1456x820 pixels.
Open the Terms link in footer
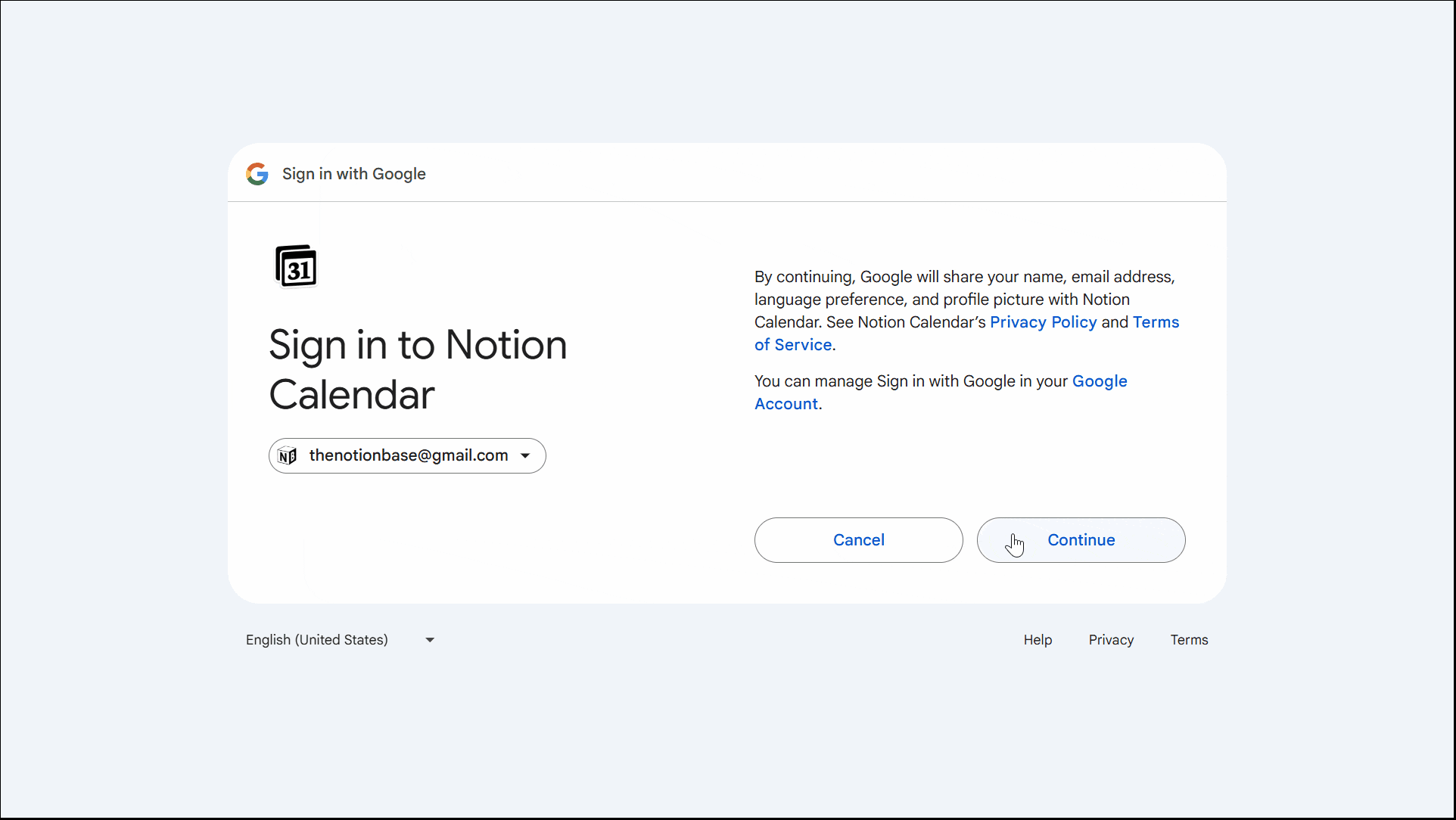[1189, 640]
